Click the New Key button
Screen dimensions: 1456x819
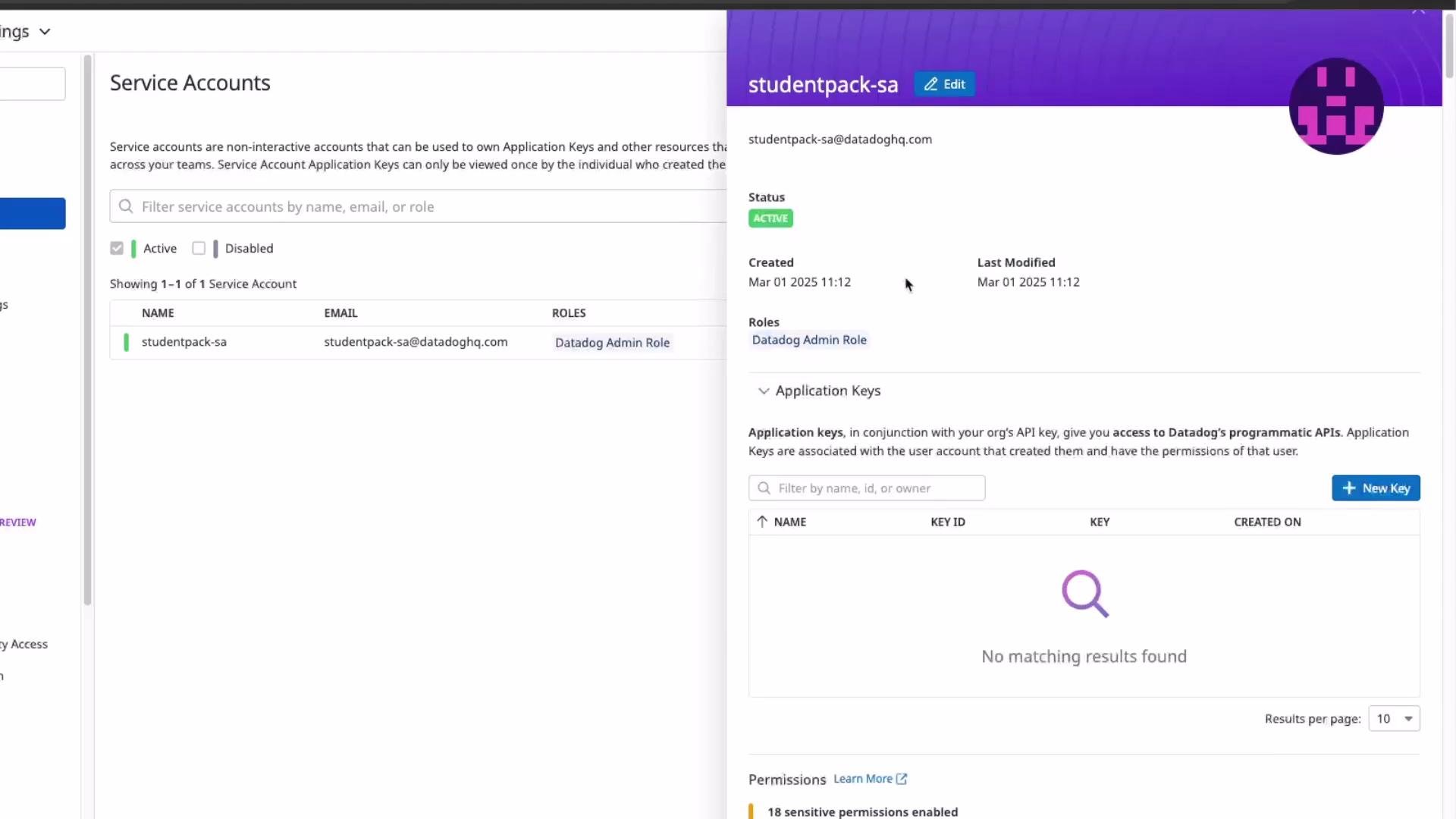pos(1376,488)
